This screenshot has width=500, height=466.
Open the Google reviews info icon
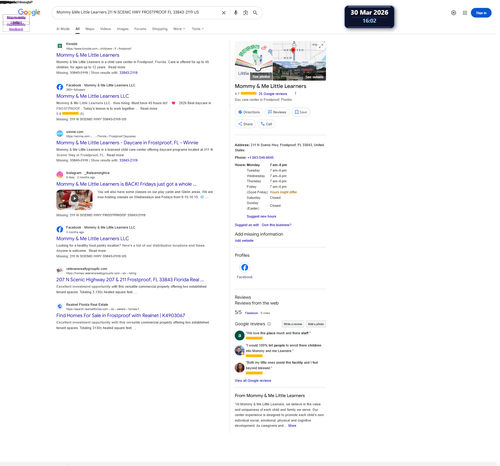click(269, 324)
